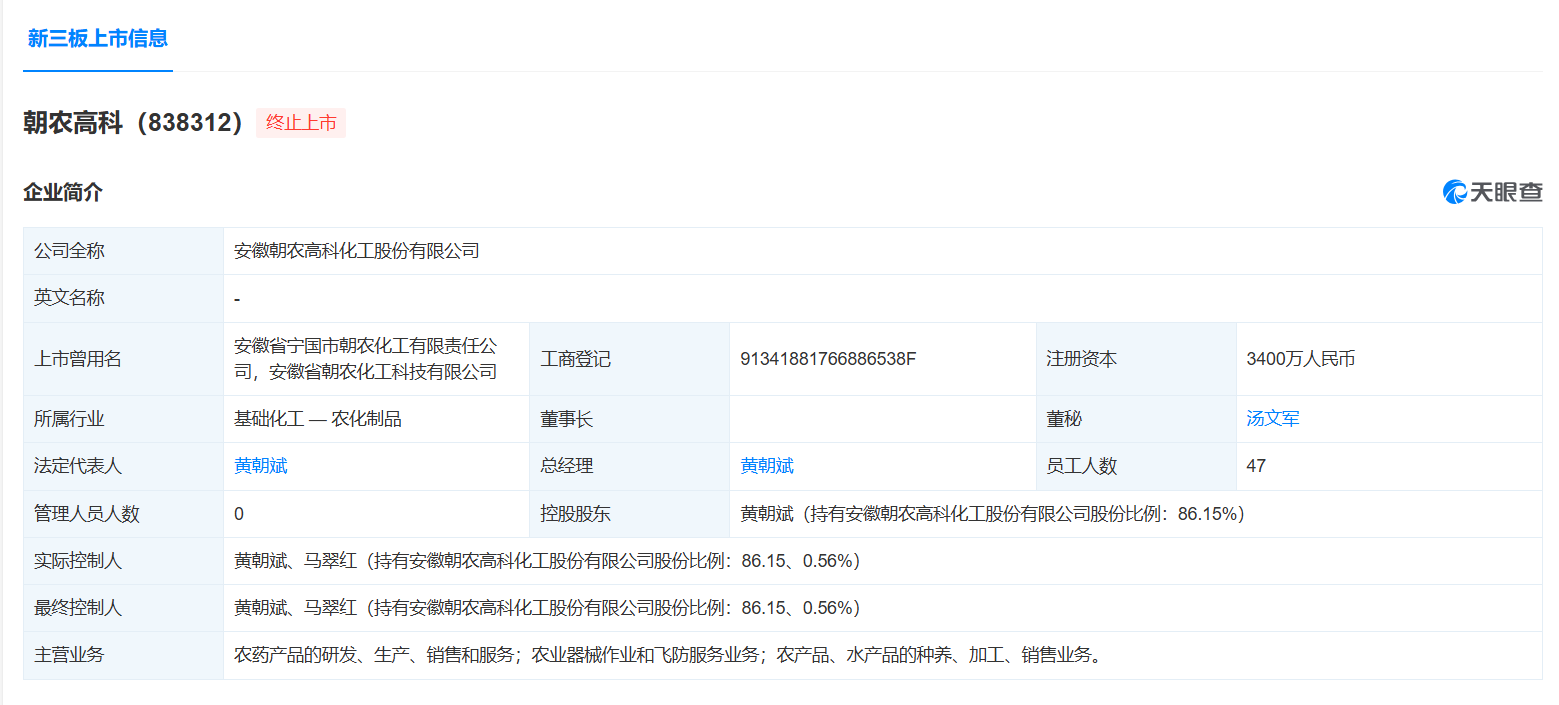Click the 所属行业 label cell
Screen dimensions: 1559x705
(123, 419)
